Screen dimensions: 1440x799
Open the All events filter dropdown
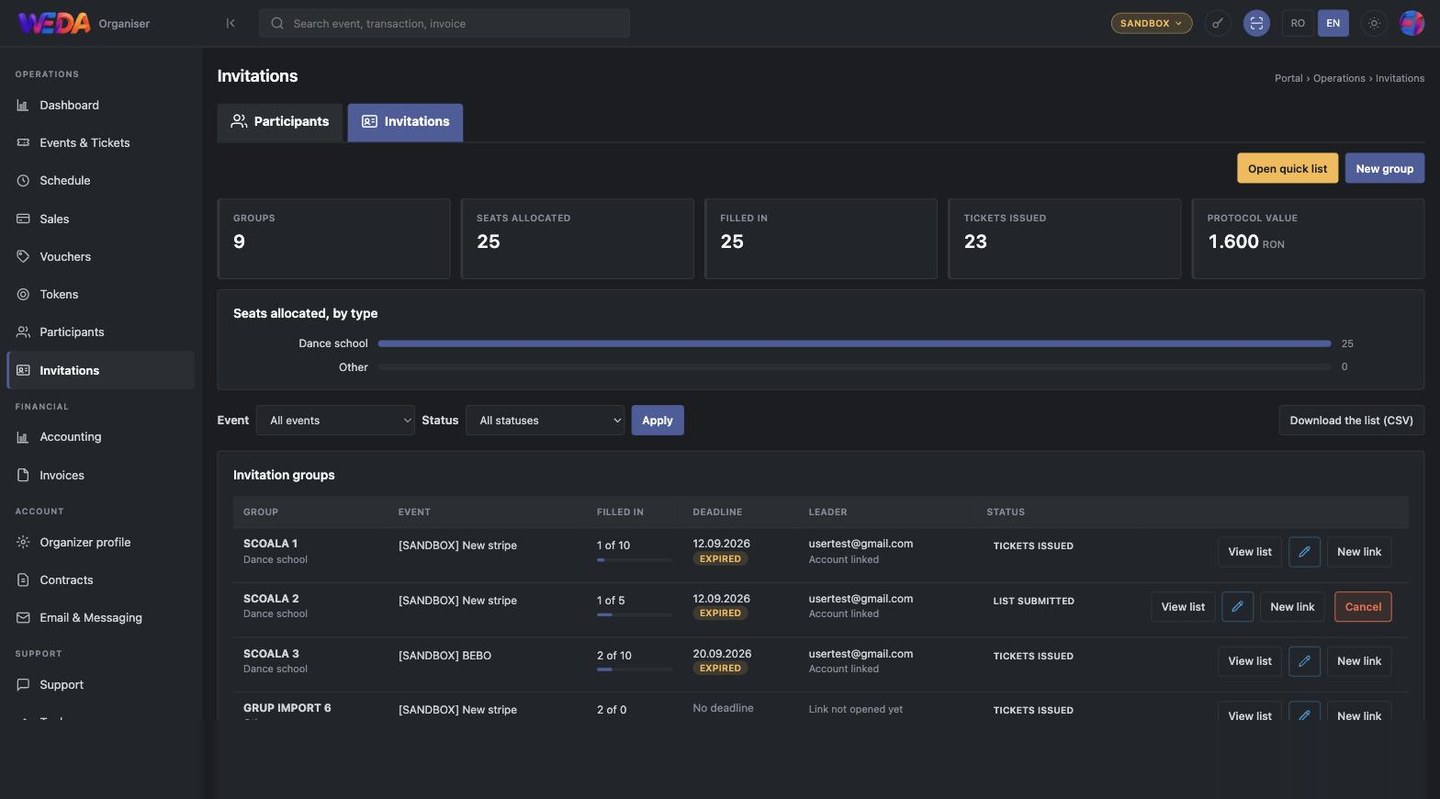coord(335,420)
